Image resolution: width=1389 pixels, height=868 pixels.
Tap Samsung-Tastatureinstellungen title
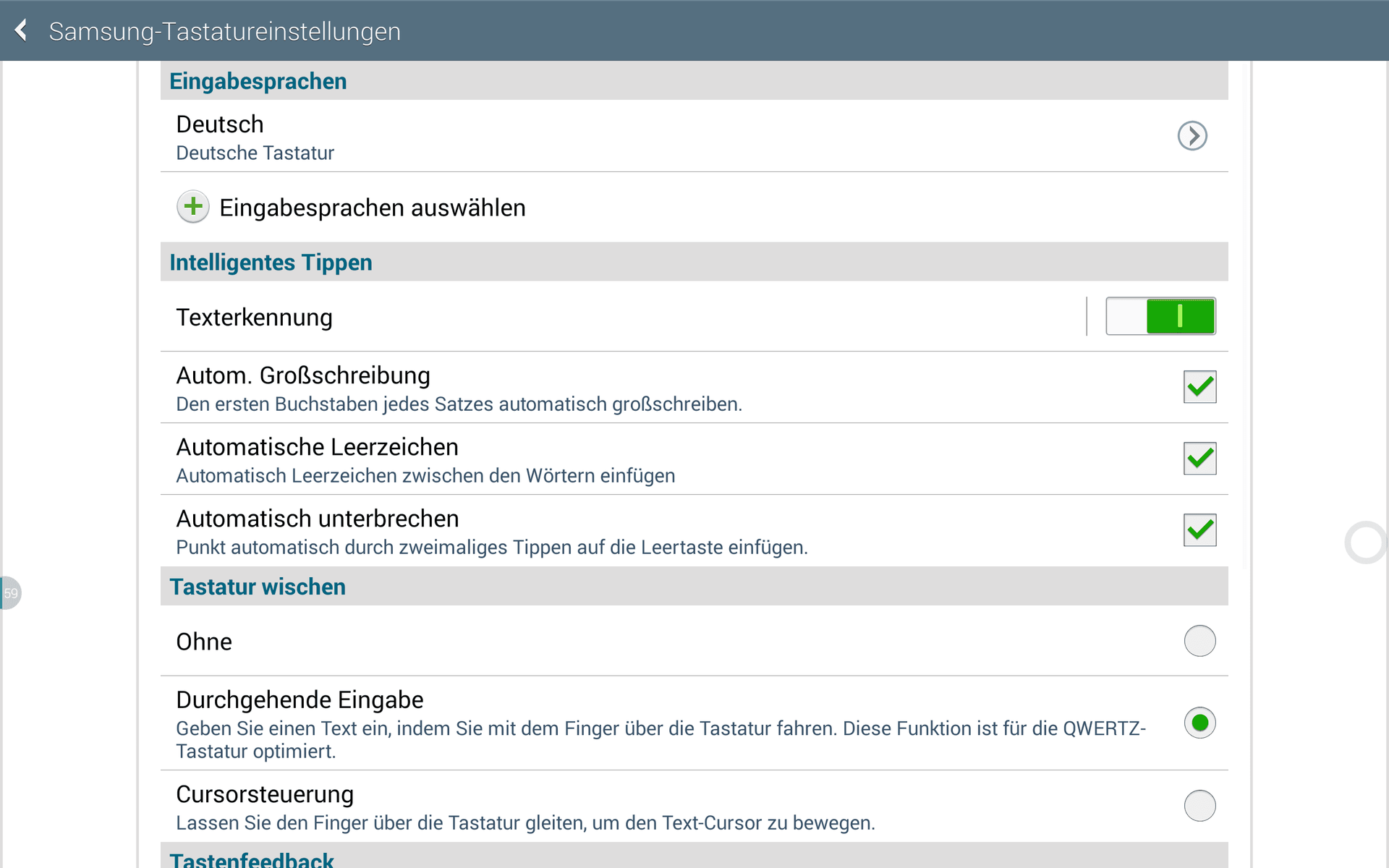click(x=224, y=31)
